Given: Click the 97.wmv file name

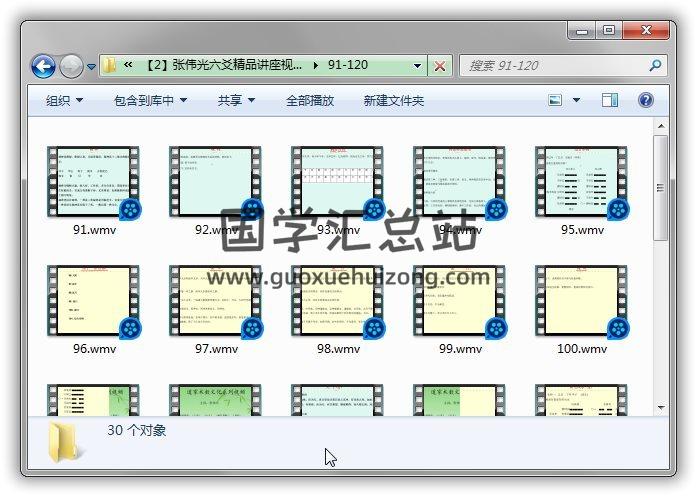Looking at the screenshot, I should point(216,349).
